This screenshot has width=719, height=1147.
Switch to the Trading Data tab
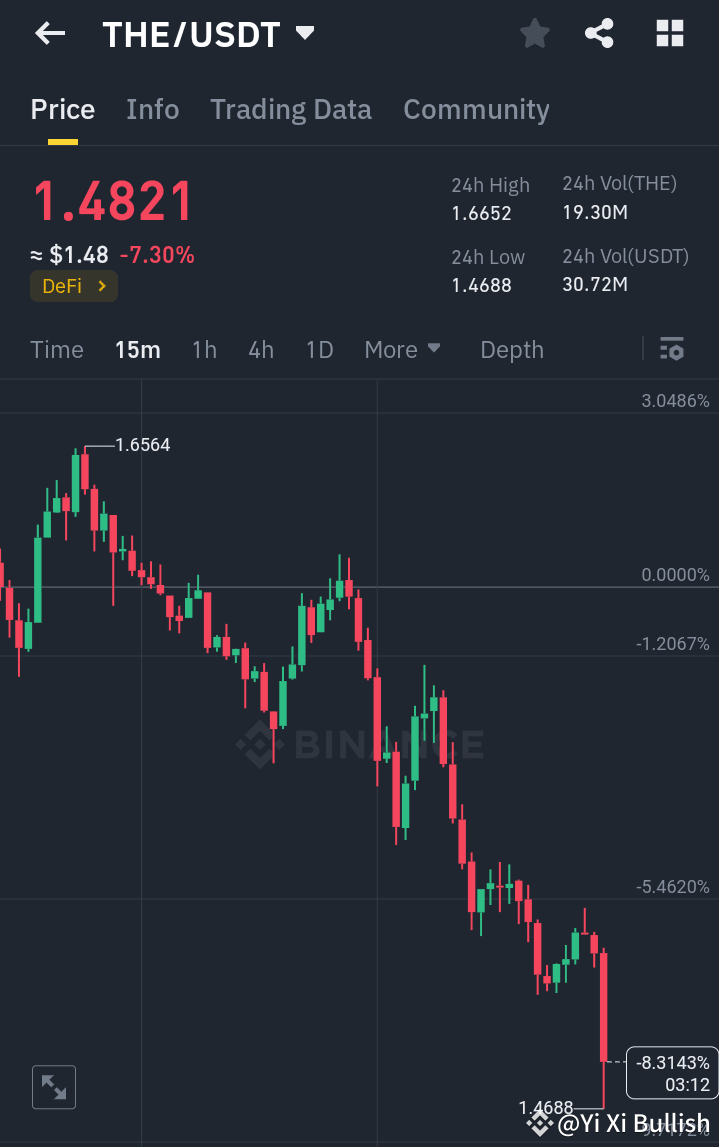(290, 109)
